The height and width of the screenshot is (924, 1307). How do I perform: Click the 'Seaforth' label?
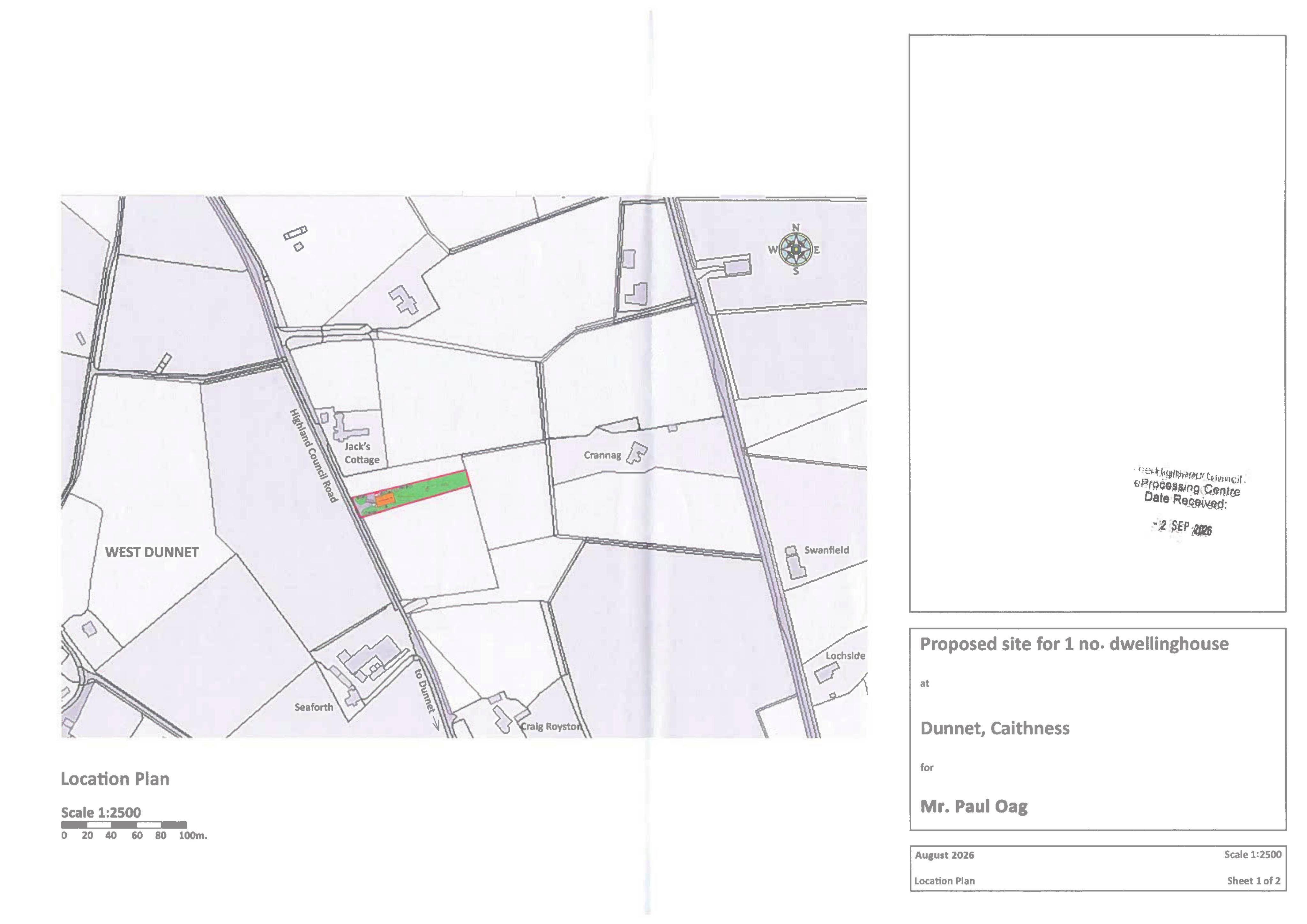(314, 706)
